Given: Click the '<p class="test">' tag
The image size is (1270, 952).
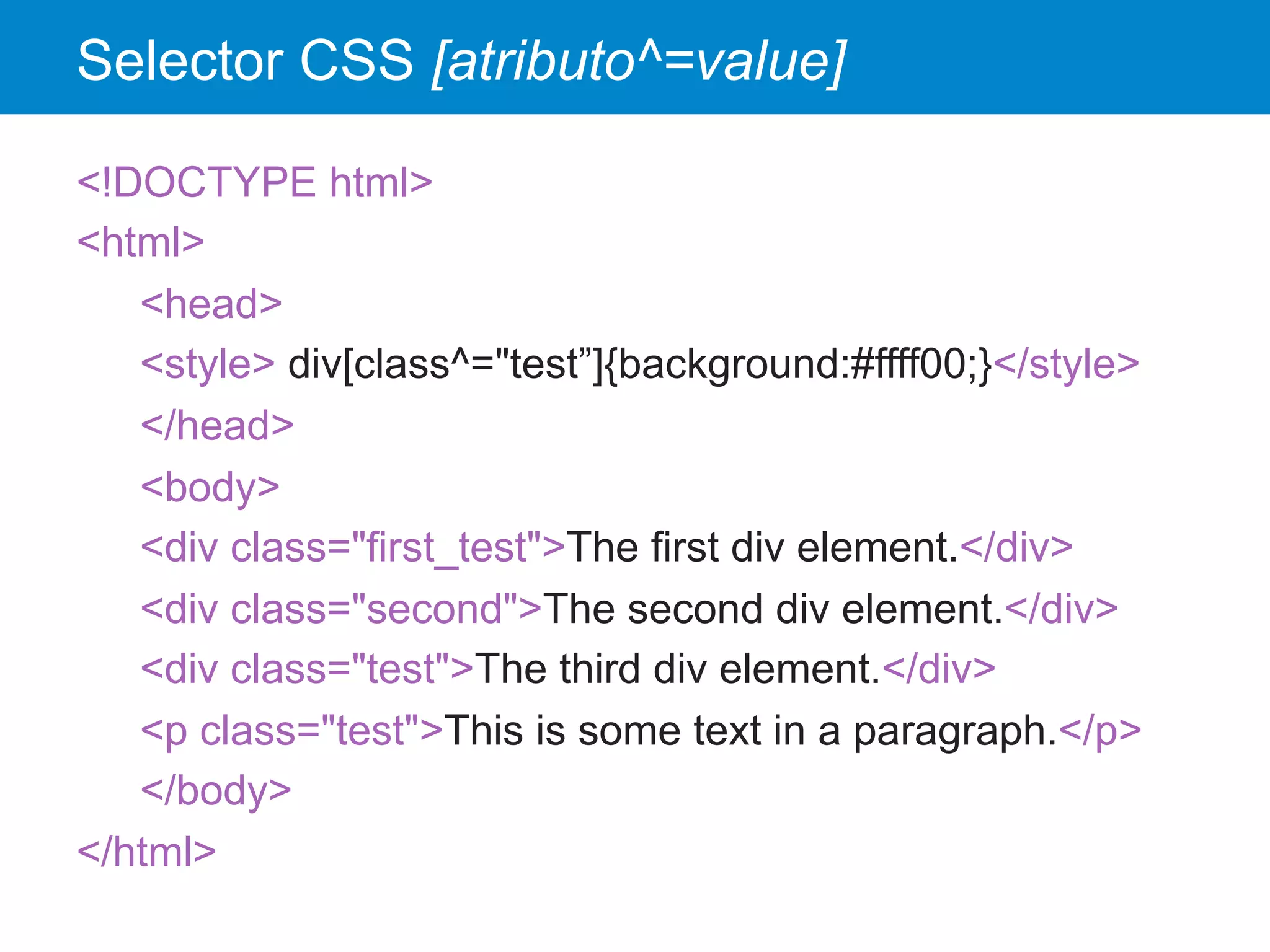Looking at the screenshot, I should click(x=292, y=731).
